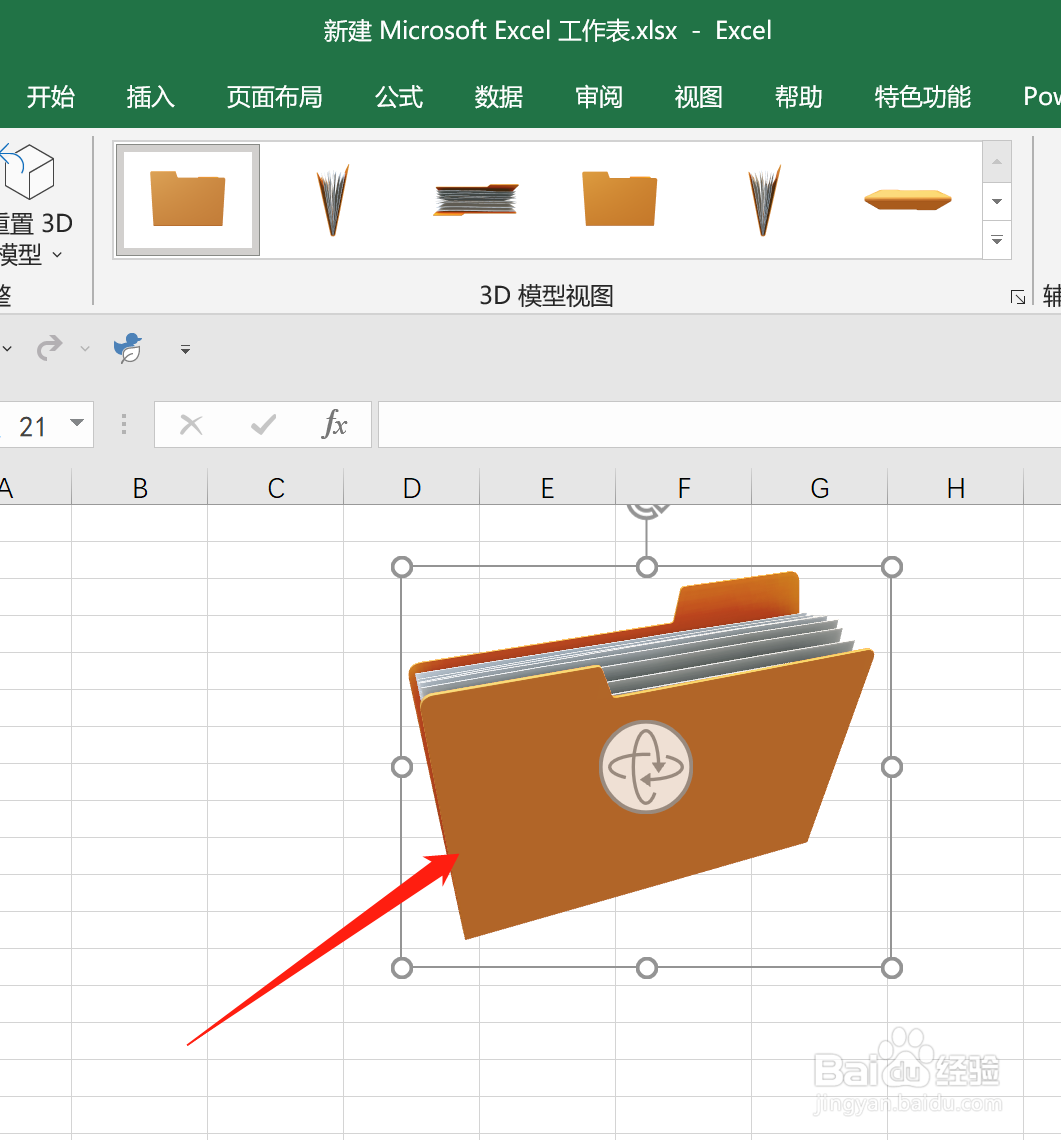Viewport: 1061px width, 1140px height.
Task: Select the top-down flat folder view thumbnail
Action: (x=908, y=199)
